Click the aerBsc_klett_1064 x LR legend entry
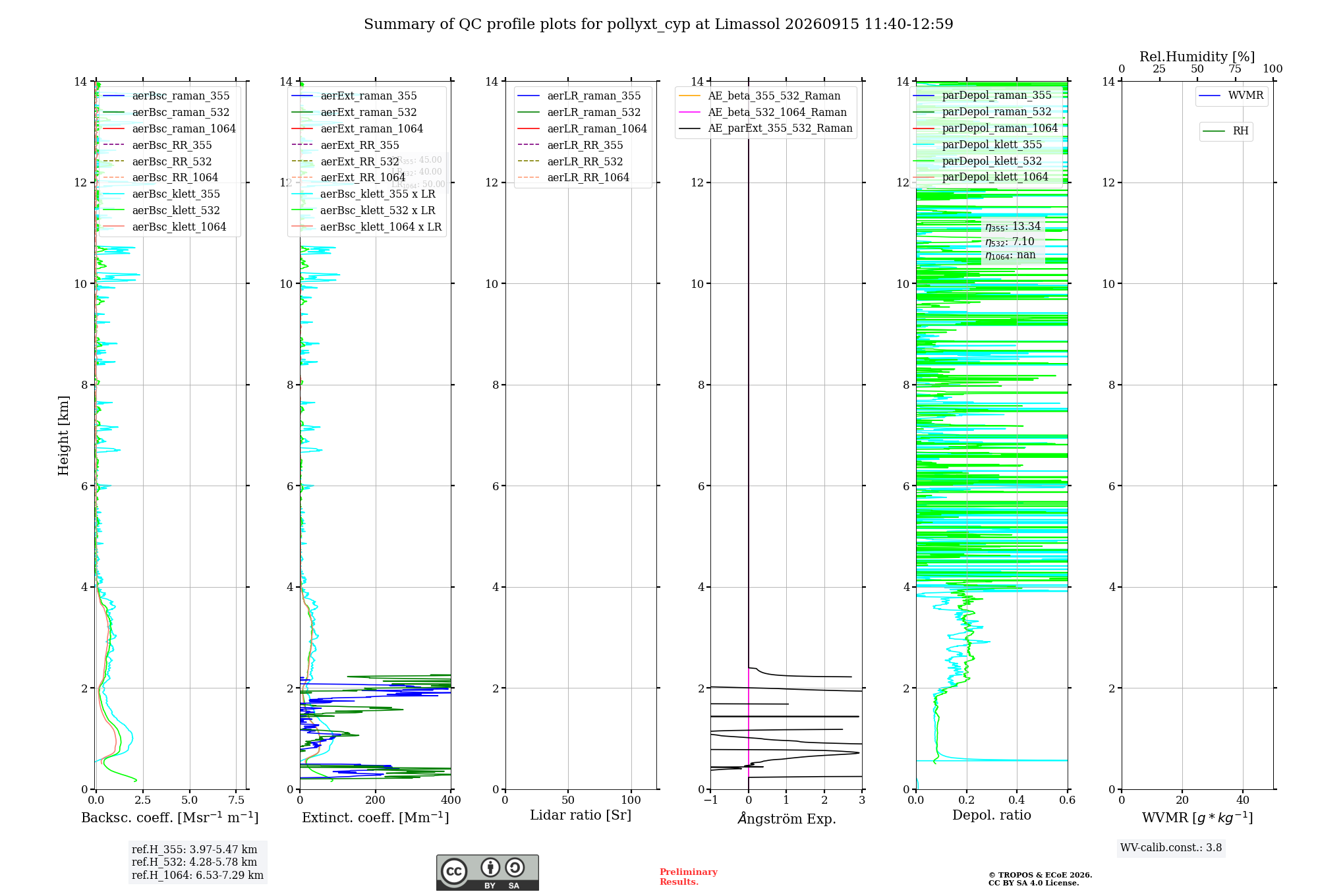Screen dimensions: 1318x896 click(x=366, y=227)
